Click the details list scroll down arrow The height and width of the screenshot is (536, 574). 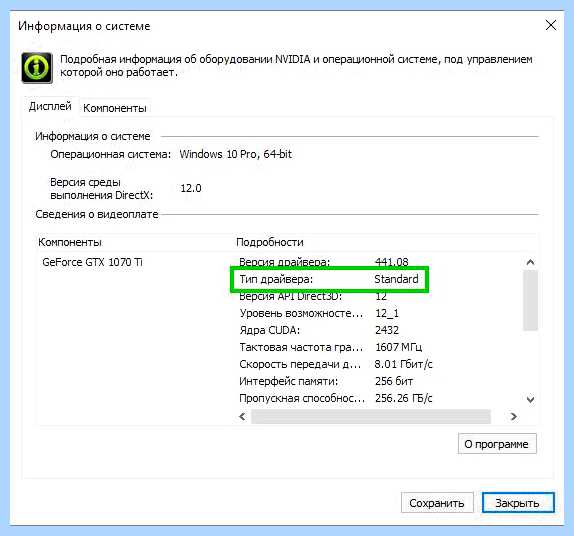point(530,399)
